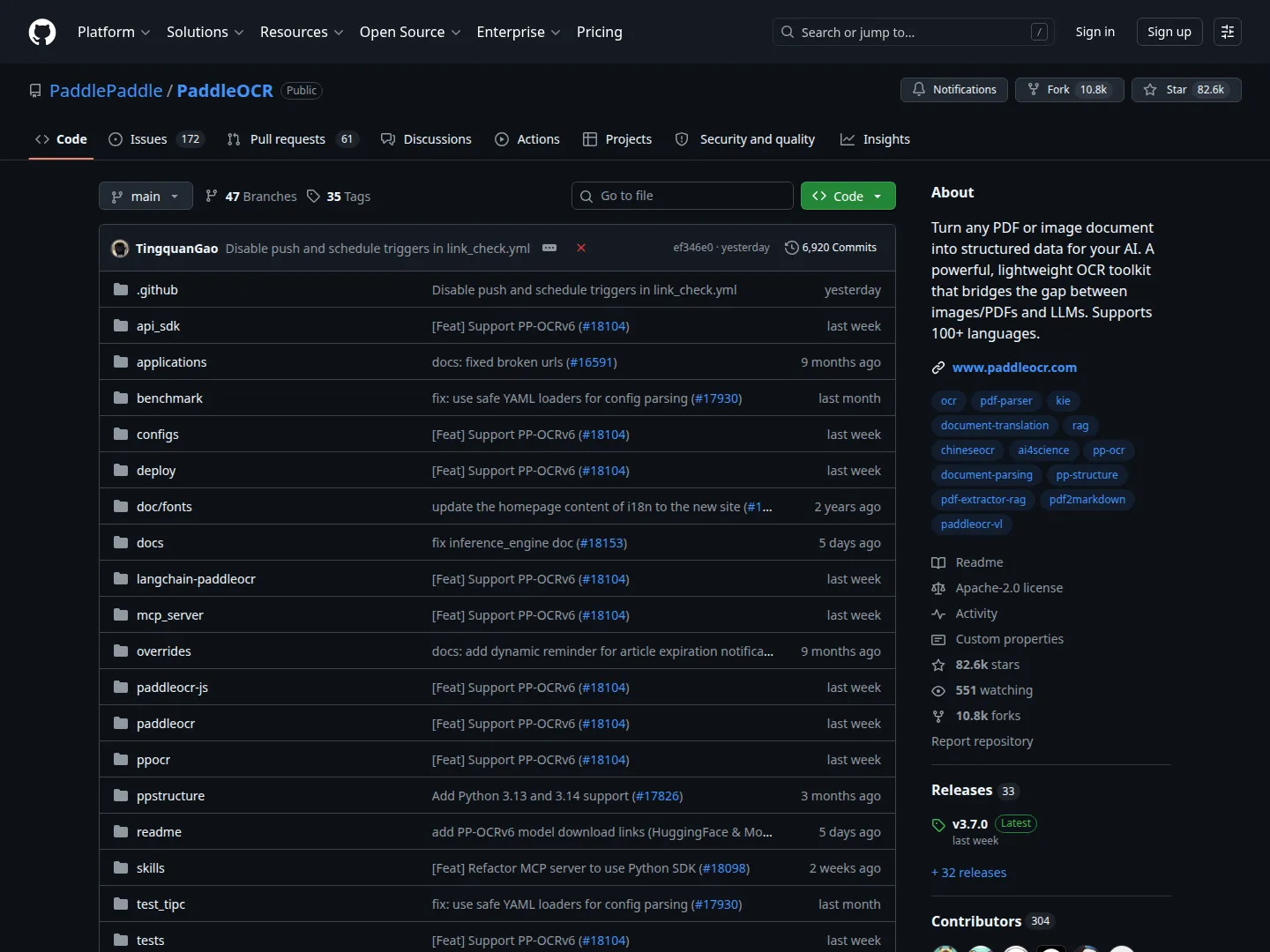The width and height of the screenshot is (1270, 952).
Task: Click TingquanGao's avatar image
Action: tap(120, 248)
